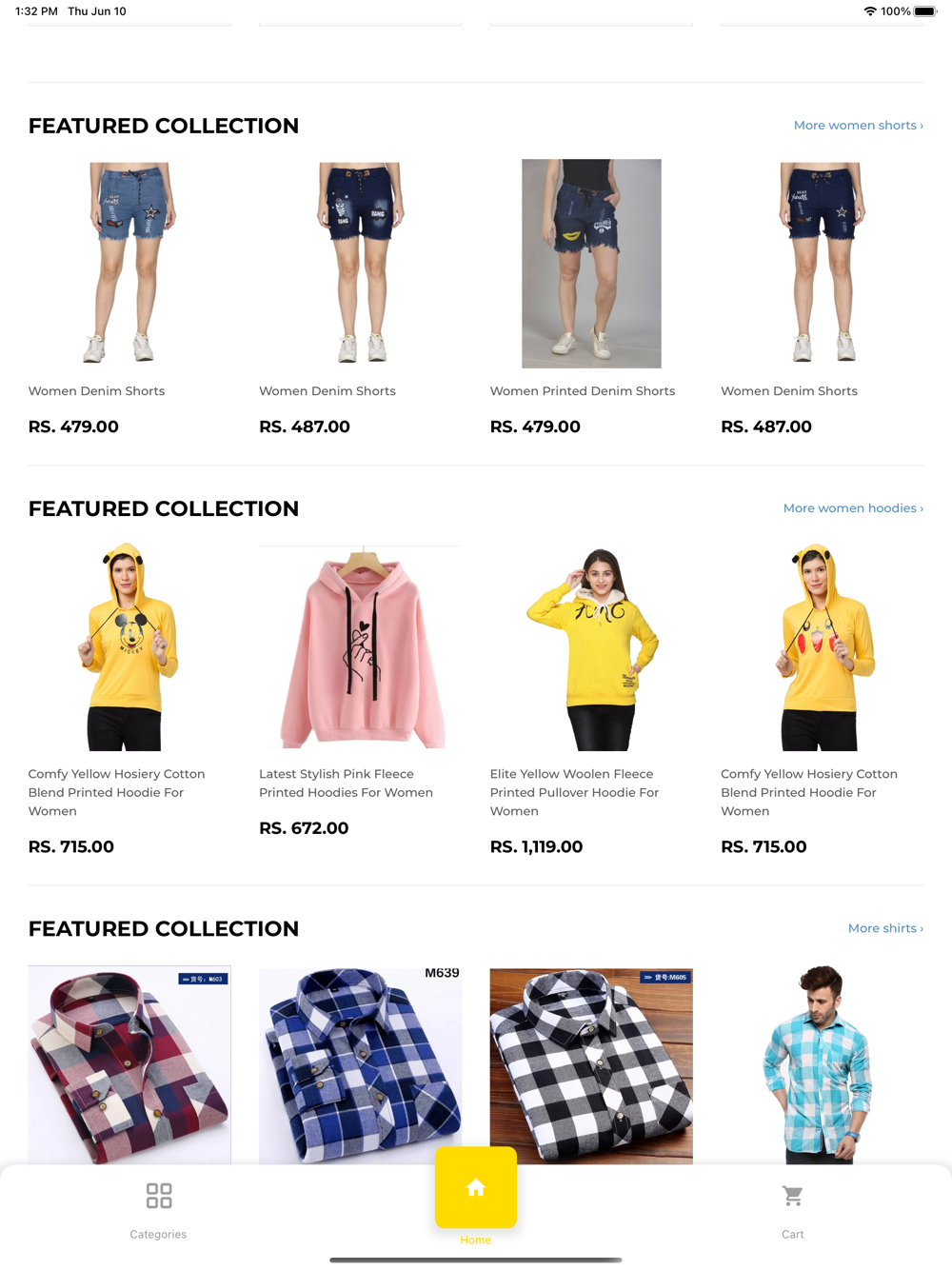This screenshot has width=952, height=1270.
Task: Open the light blue Women Denim Shorts photo
Action: pyautogui.click(x=129, y=264)
